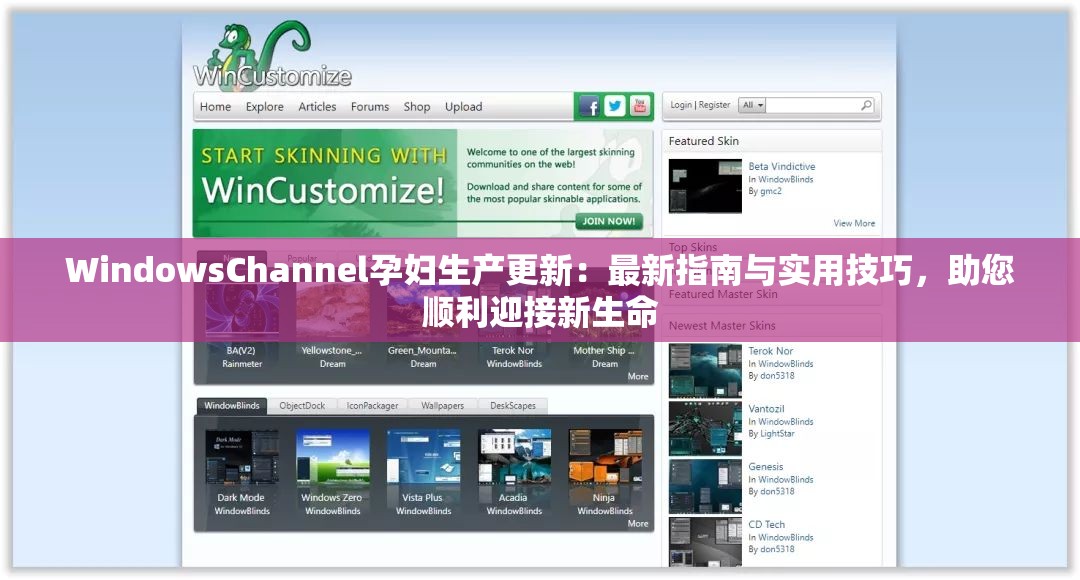Click the Twitter icon in the navigation bar

(x=615, y=105)
